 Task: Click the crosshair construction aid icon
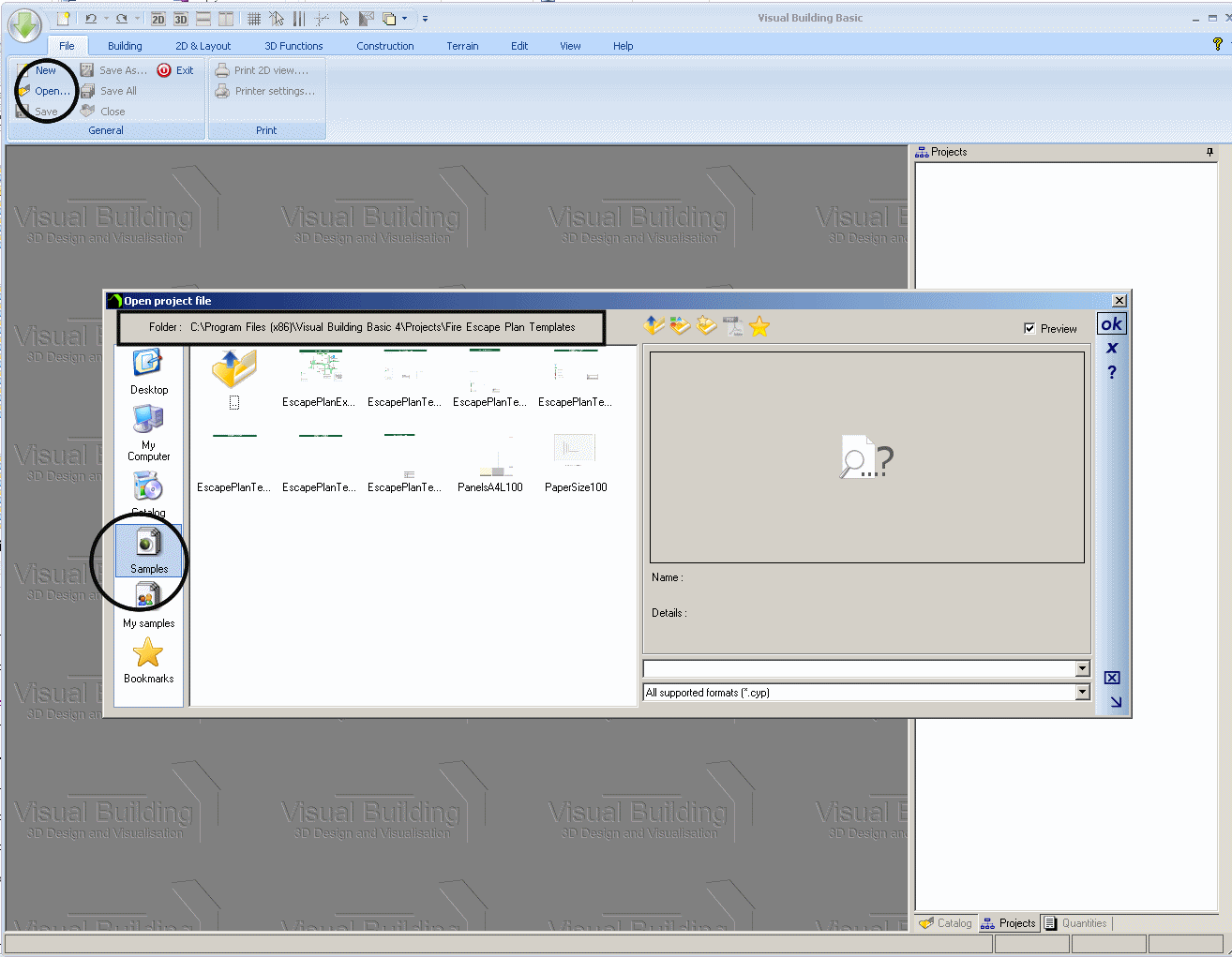[322, 19]
